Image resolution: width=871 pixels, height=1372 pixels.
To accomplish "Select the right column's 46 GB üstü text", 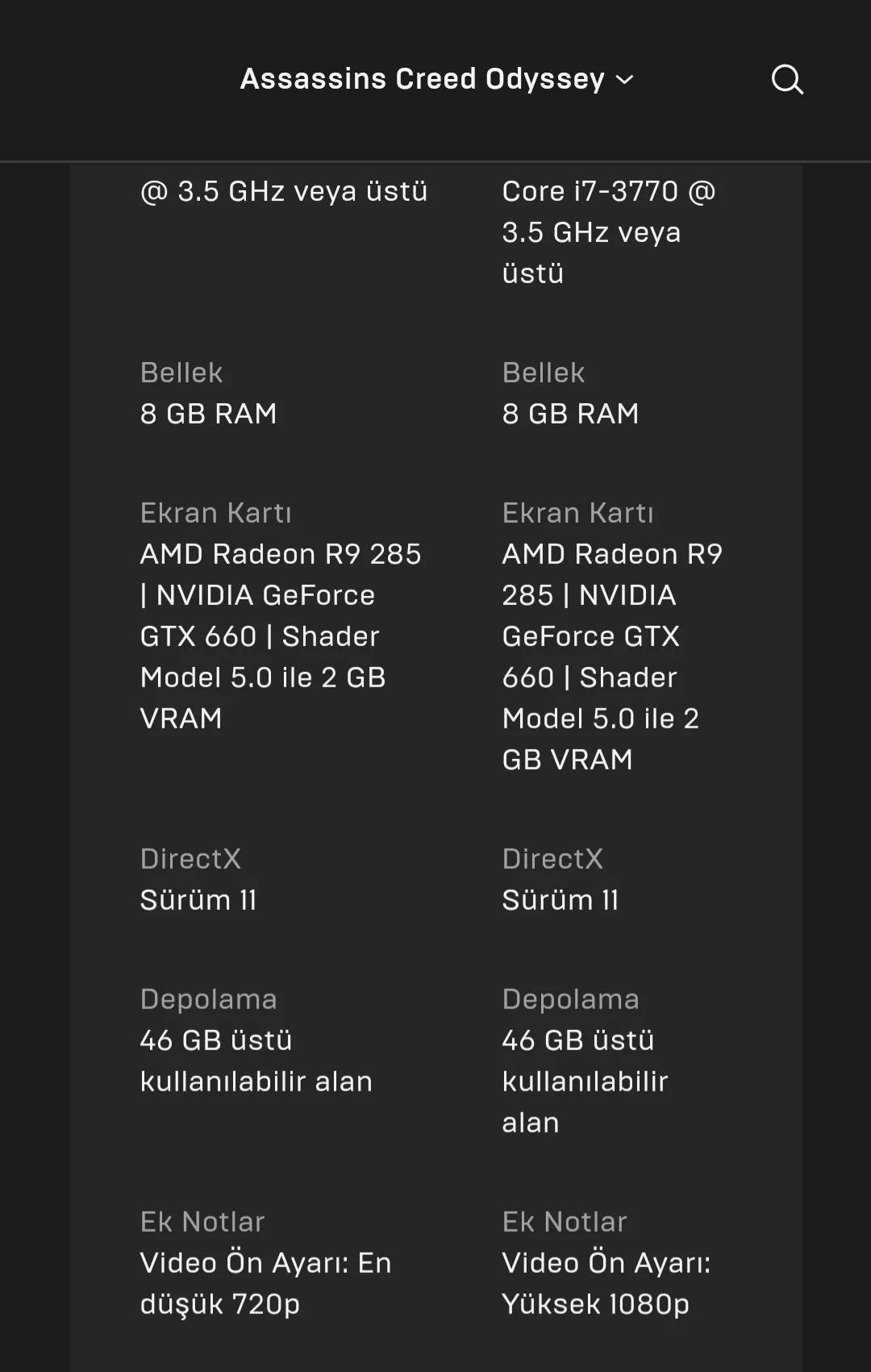I will coord(577,1040).
